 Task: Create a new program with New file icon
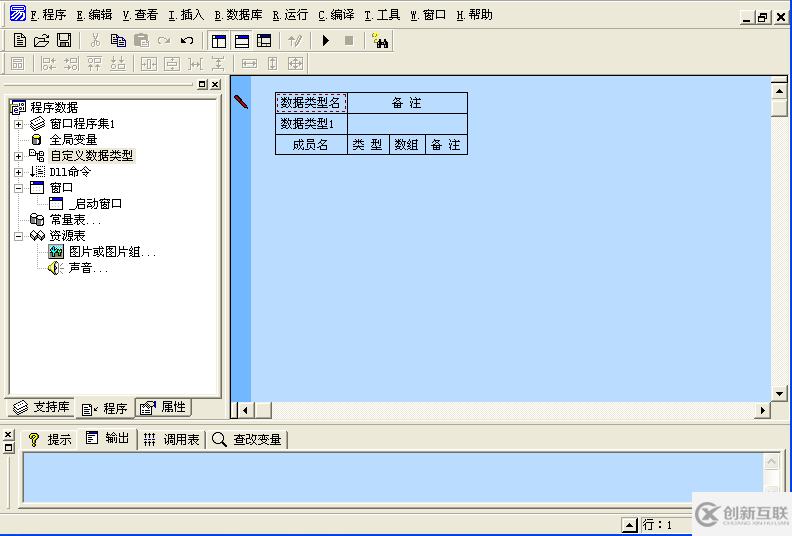19,40
